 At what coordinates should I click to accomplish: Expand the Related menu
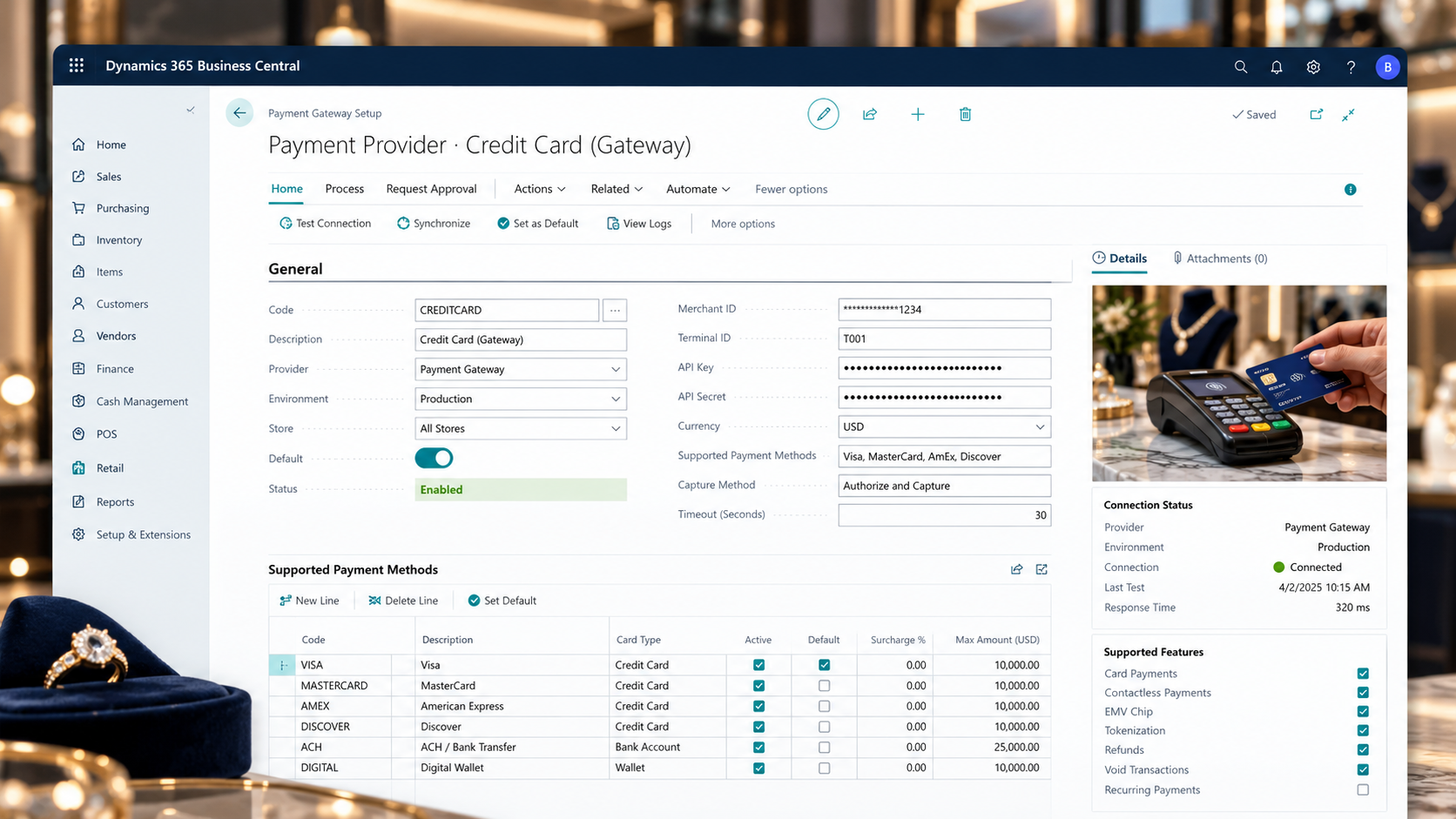(617, 189)
